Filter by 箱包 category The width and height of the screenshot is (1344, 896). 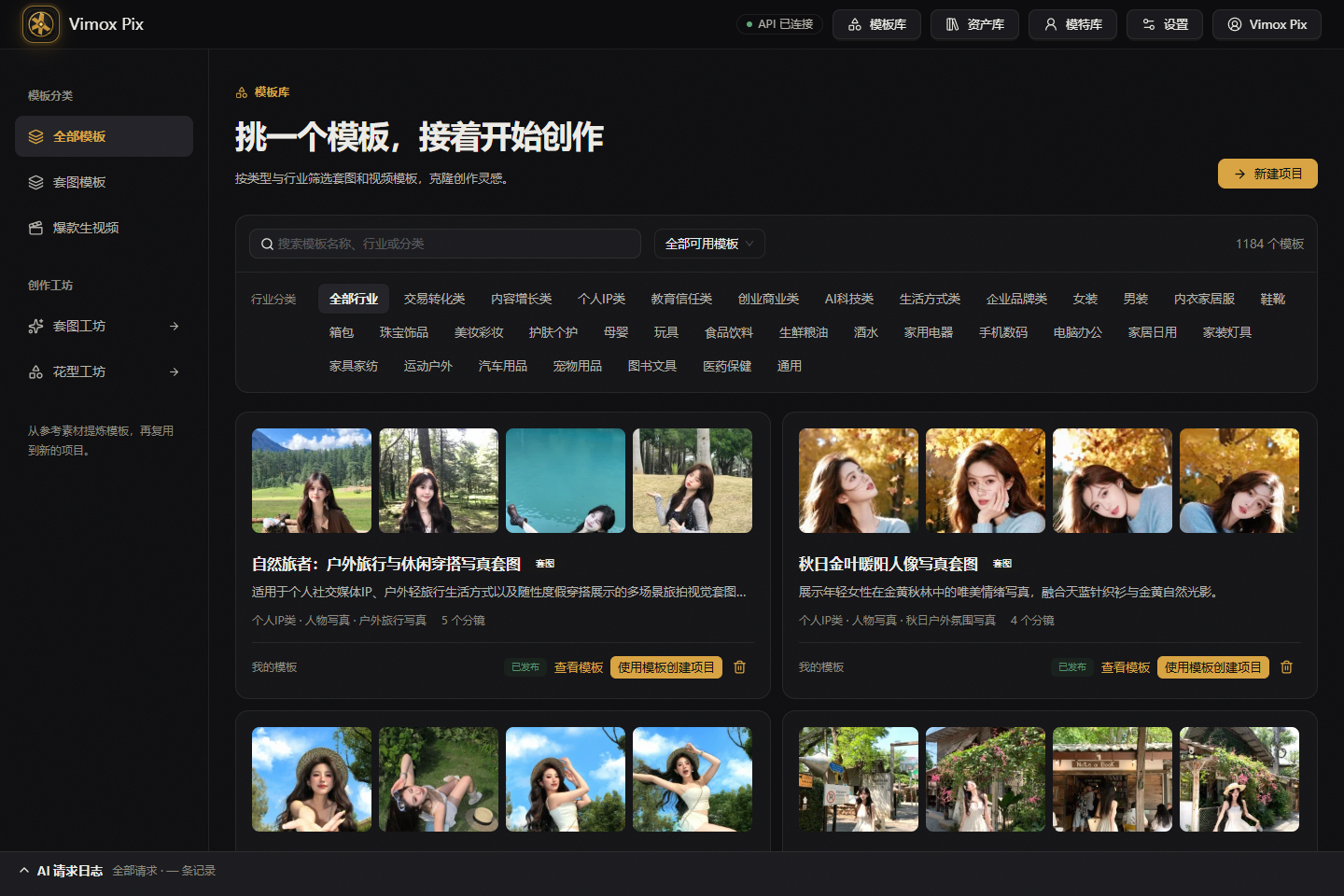(x=342, y=332)
